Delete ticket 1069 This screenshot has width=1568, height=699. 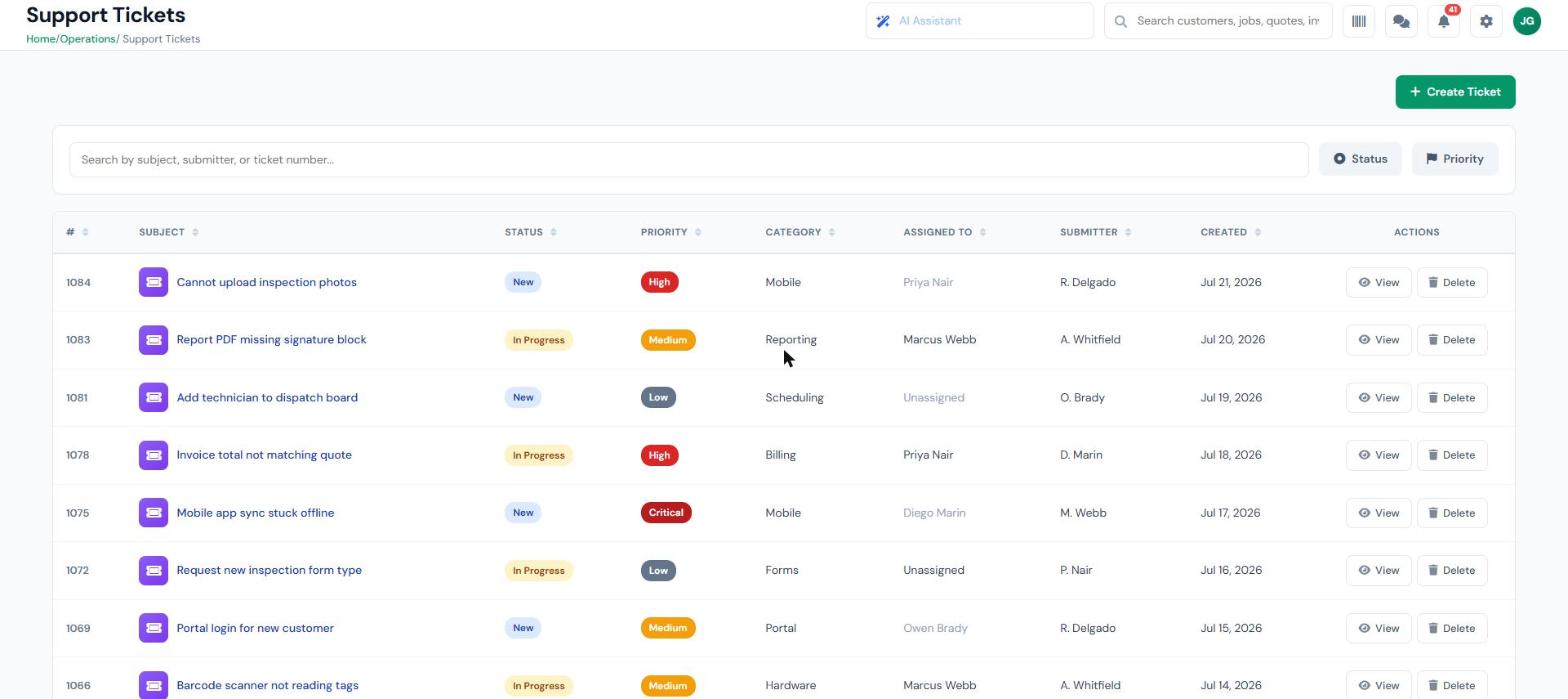click(1452, 628)
